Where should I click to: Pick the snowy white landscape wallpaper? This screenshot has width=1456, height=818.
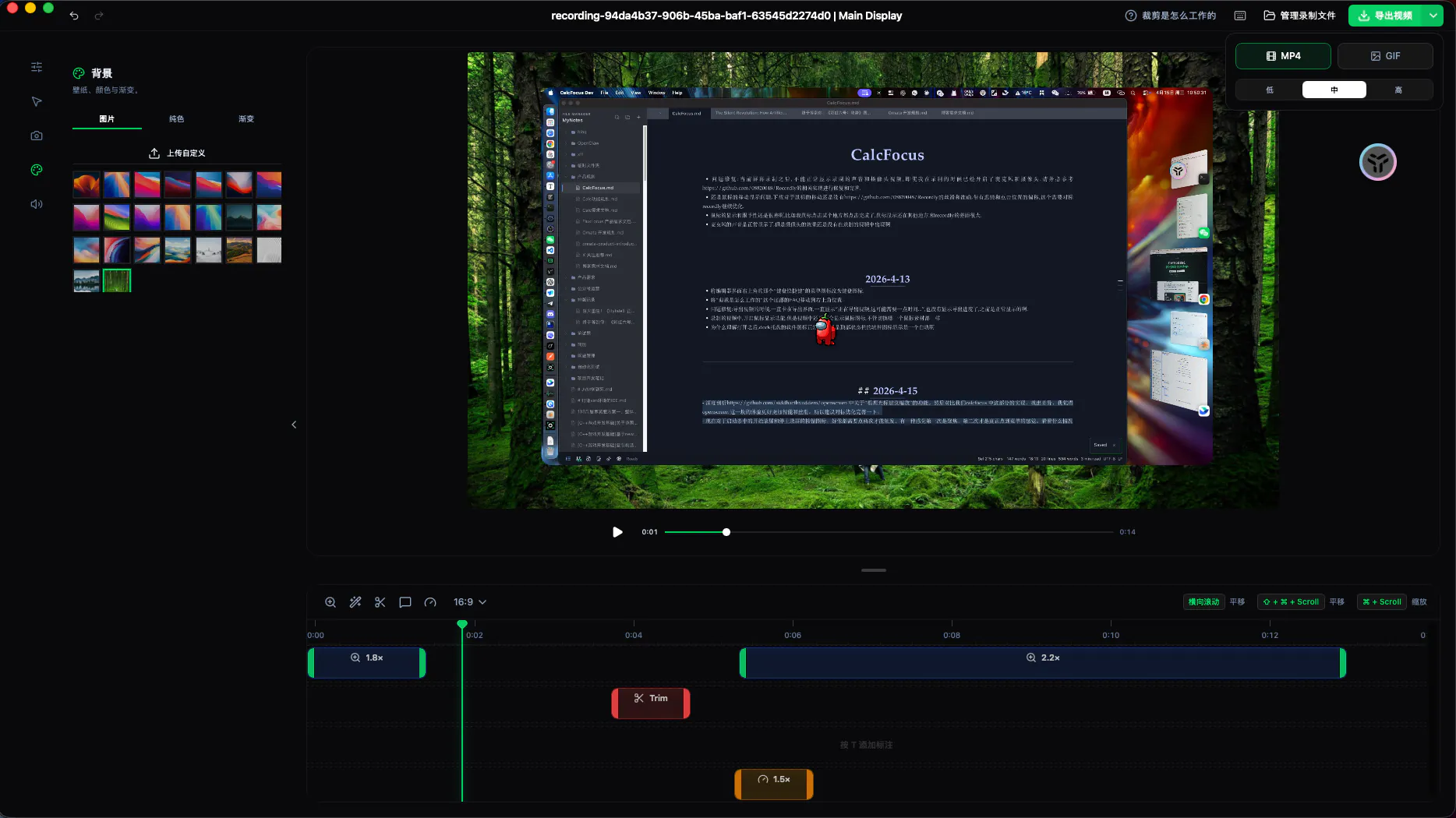click(208, 250)
